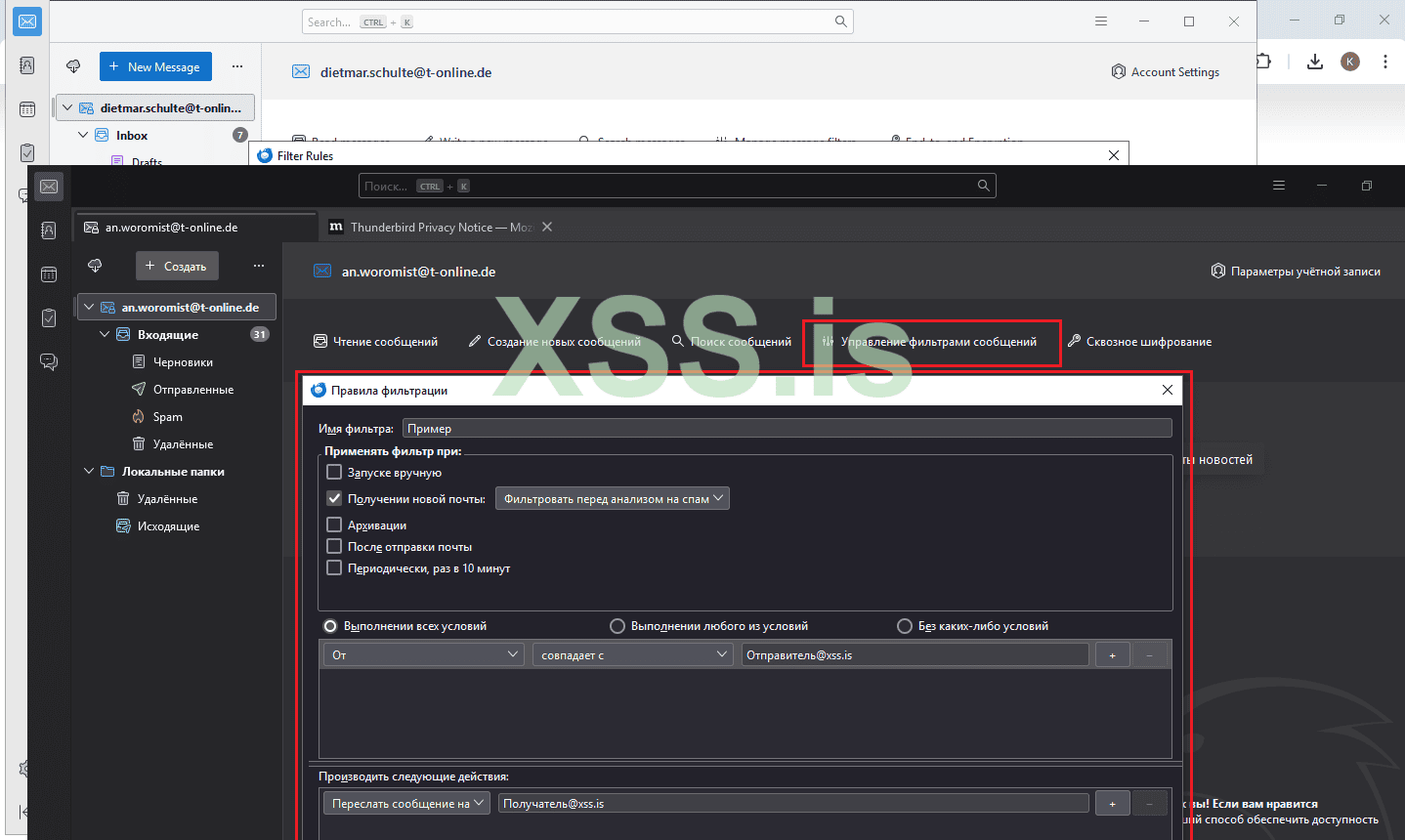
Task: Open hamburger menu in light Thunderbird window
Action: (x=1101, y=21)
